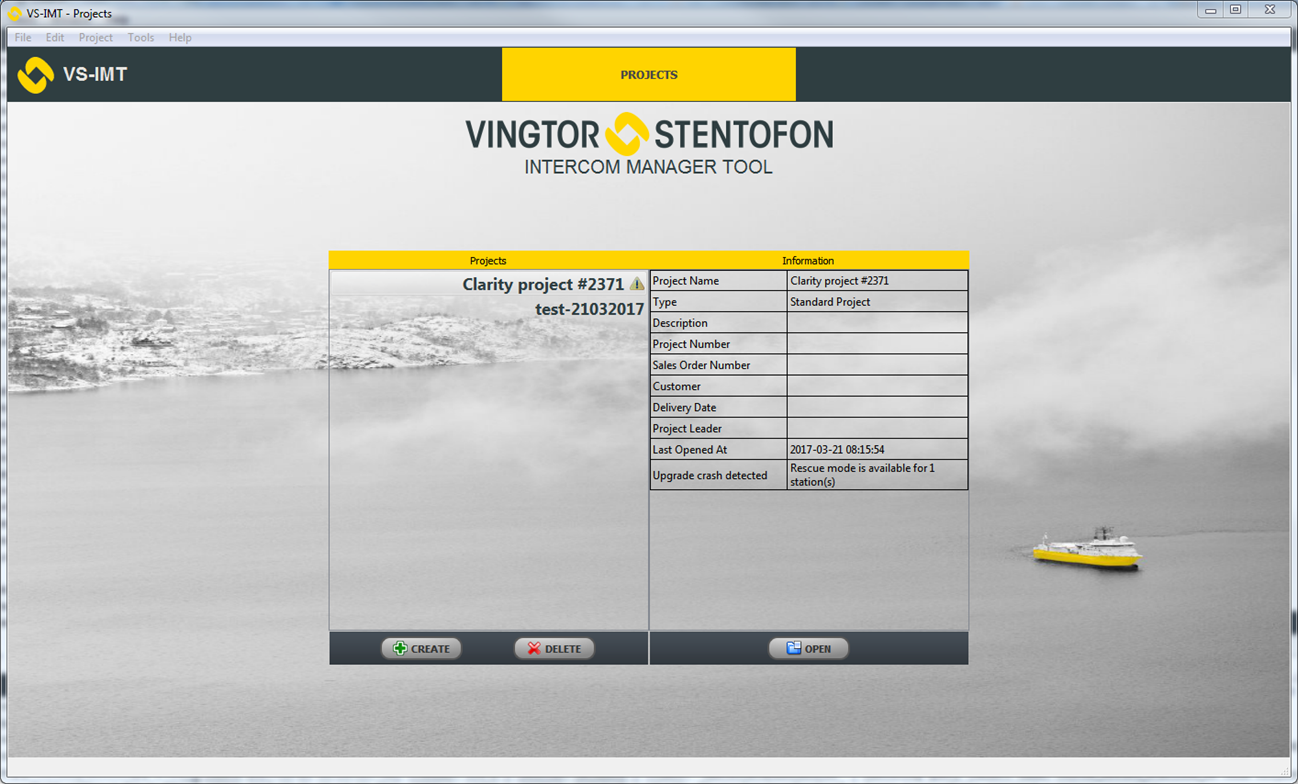The width and height of the screenshot is (1298, 784).
Task: Click the Project Leader label cell
Action: click(719, 428)
